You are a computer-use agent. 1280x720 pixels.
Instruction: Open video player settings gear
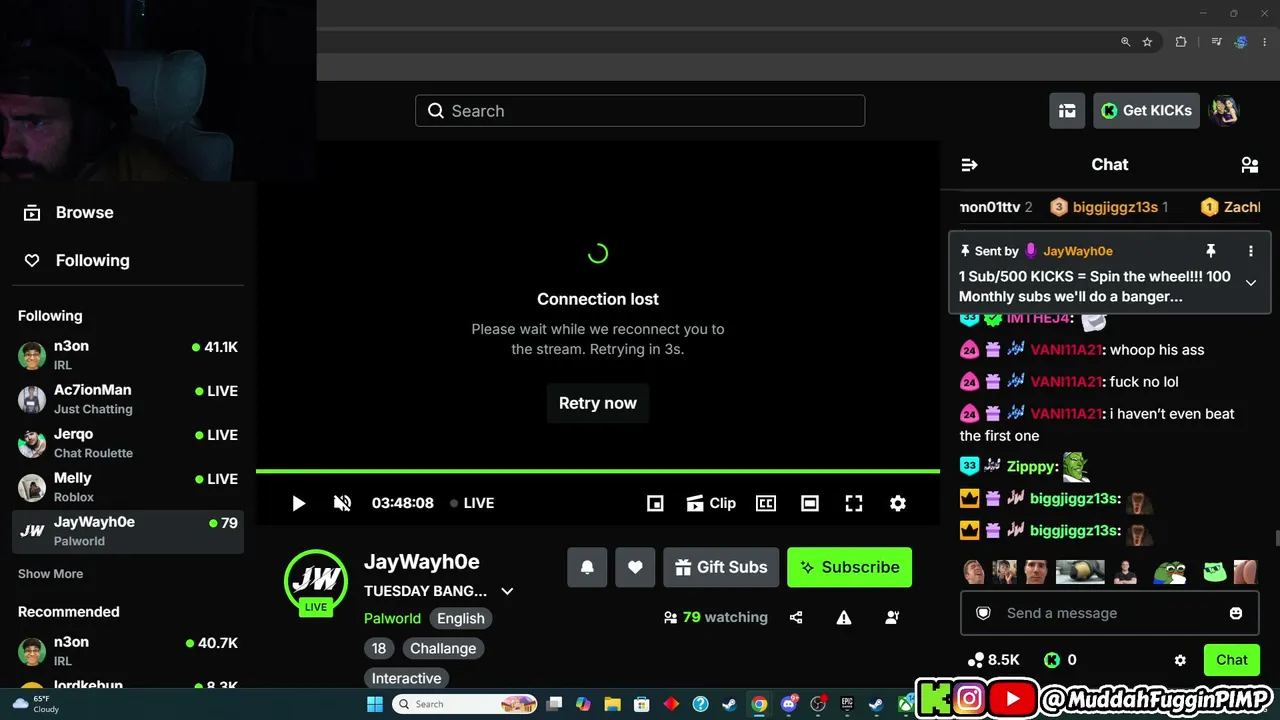coord(898,503)
